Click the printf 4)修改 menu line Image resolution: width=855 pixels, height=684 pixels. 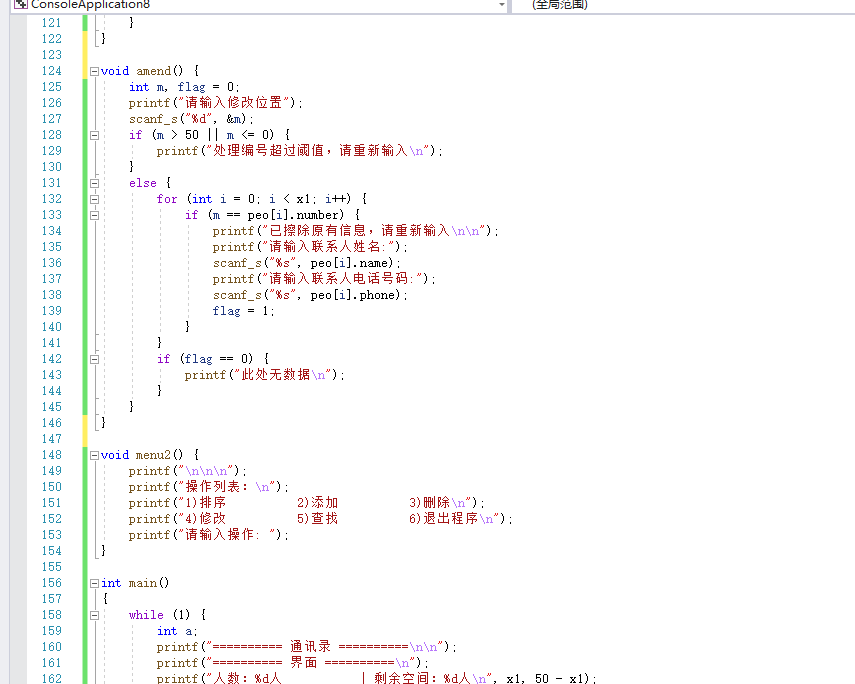pyautogui.click(x=321, y=519)
